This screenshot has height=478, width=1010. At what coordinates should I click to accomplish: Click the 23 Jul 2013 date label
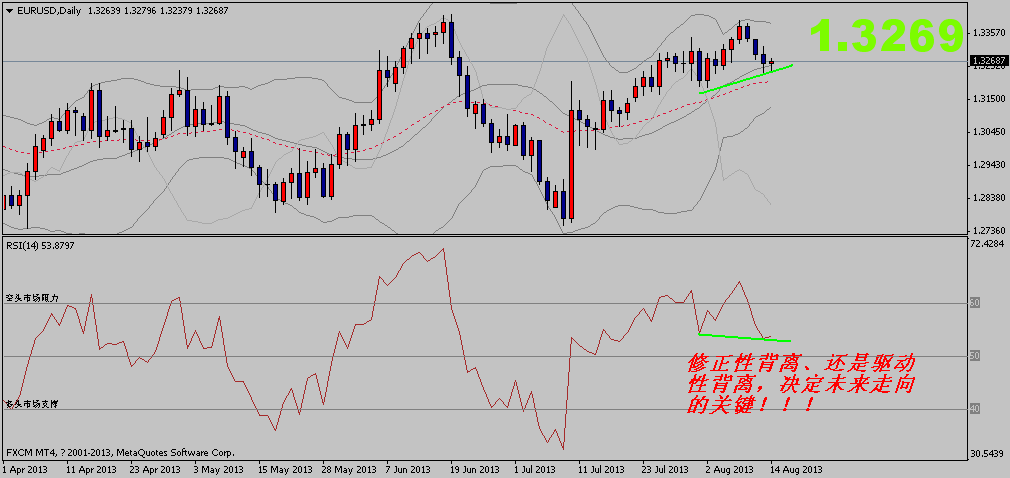click(664, 469)
